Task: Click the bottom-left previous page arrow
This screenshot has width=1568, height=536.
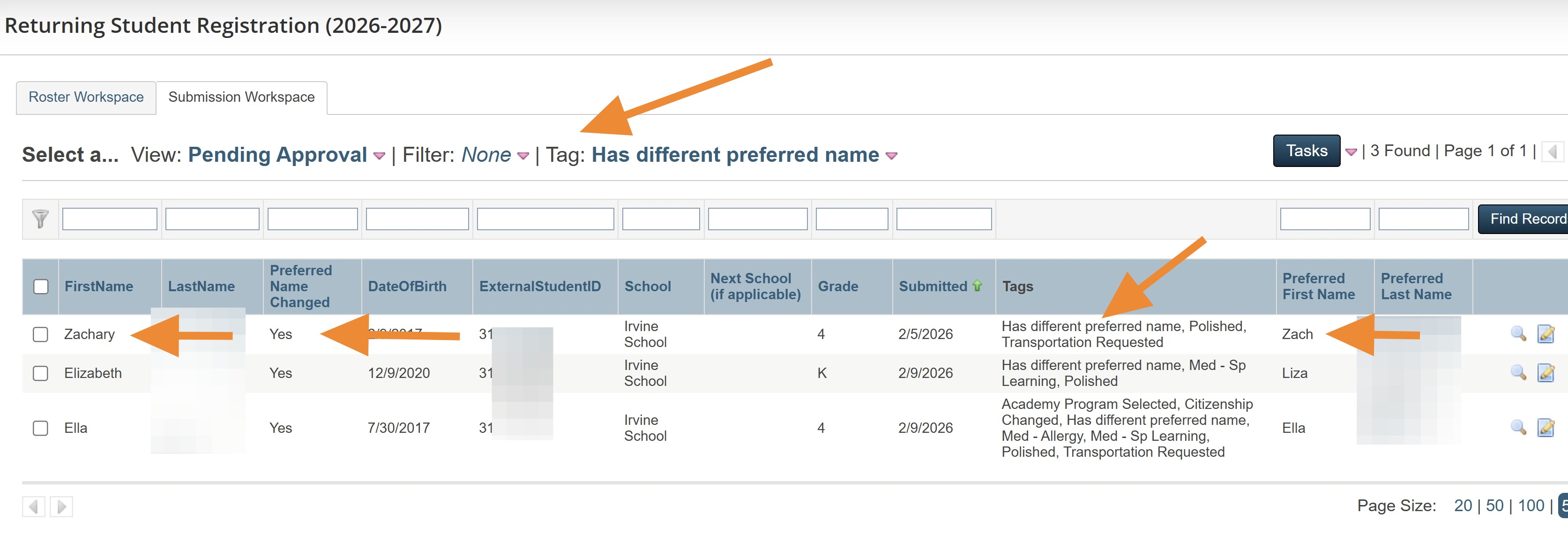Action: pos(33,506)
